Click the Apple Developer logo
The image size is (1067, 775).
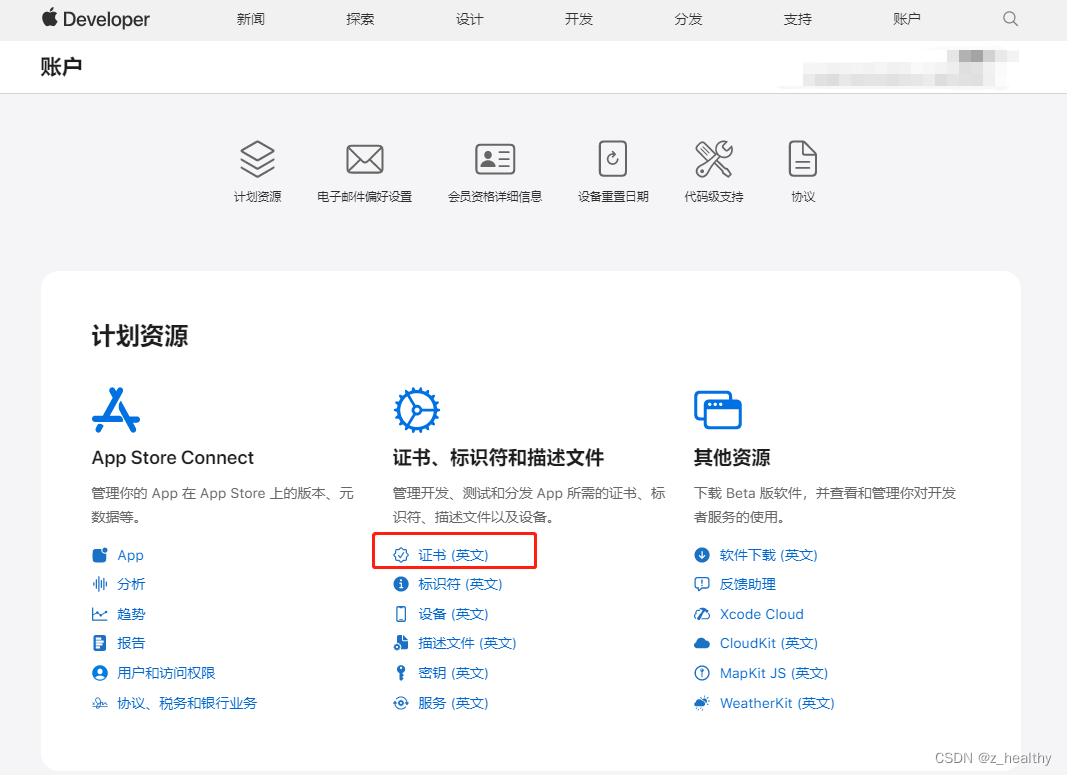(x=96, y=19)
